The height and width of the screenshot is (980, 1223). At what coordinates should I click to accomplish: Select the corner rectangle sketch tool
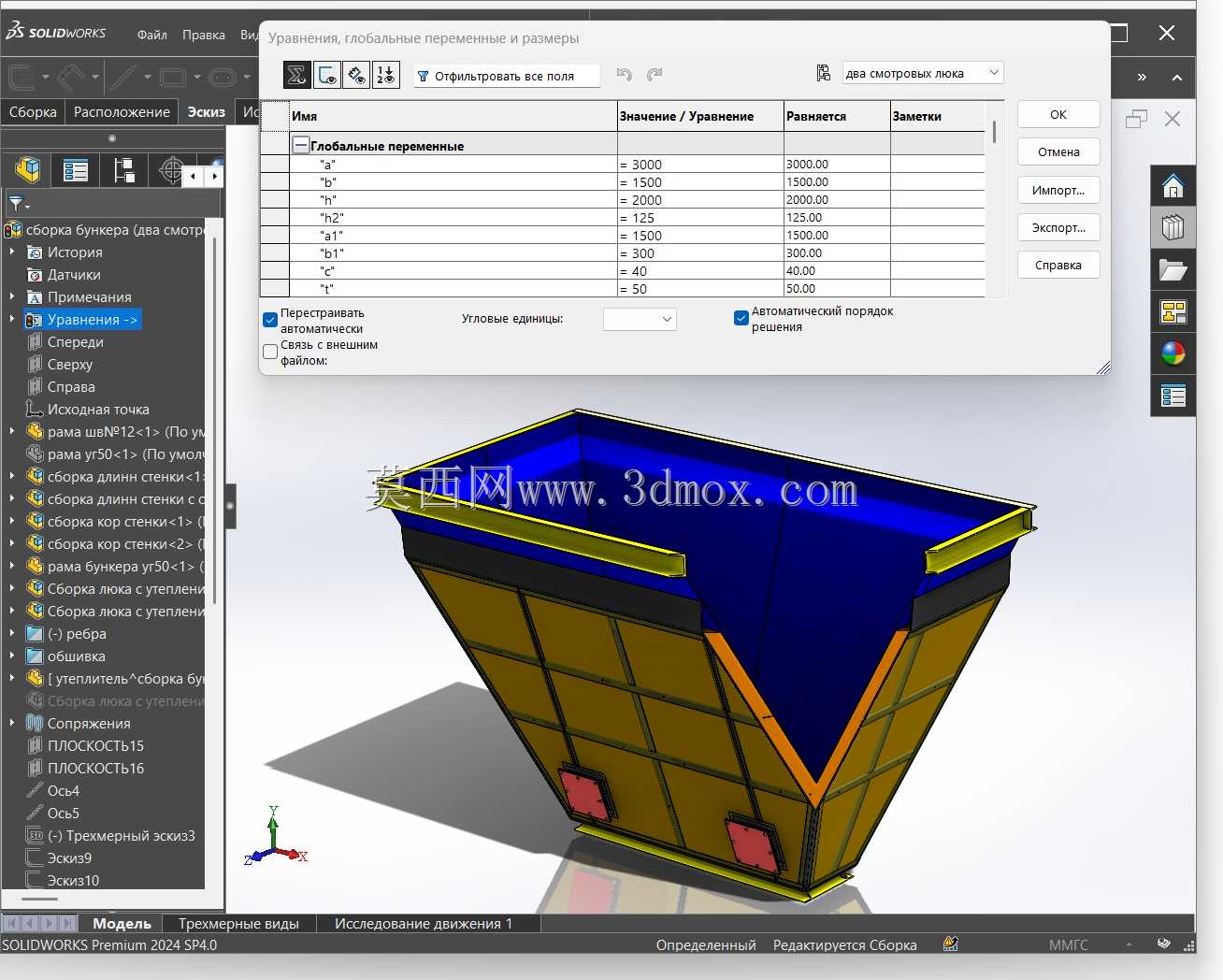(173, 77)
